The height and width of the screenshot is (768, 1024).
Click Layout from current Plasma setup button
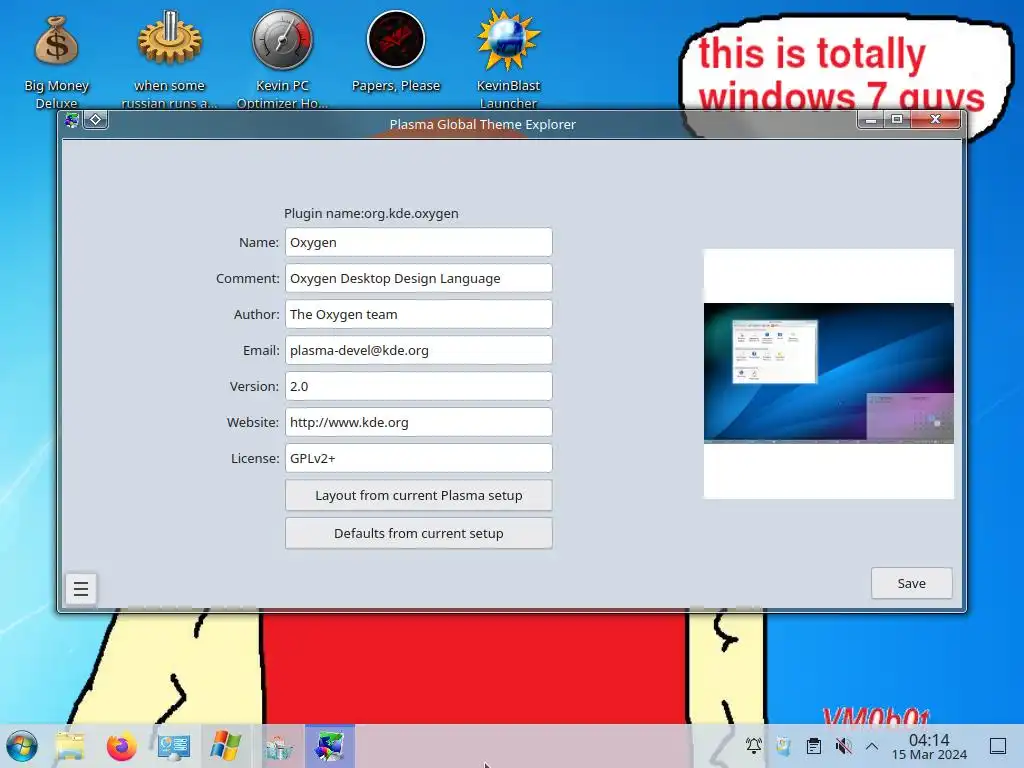(x=419, y=495)
